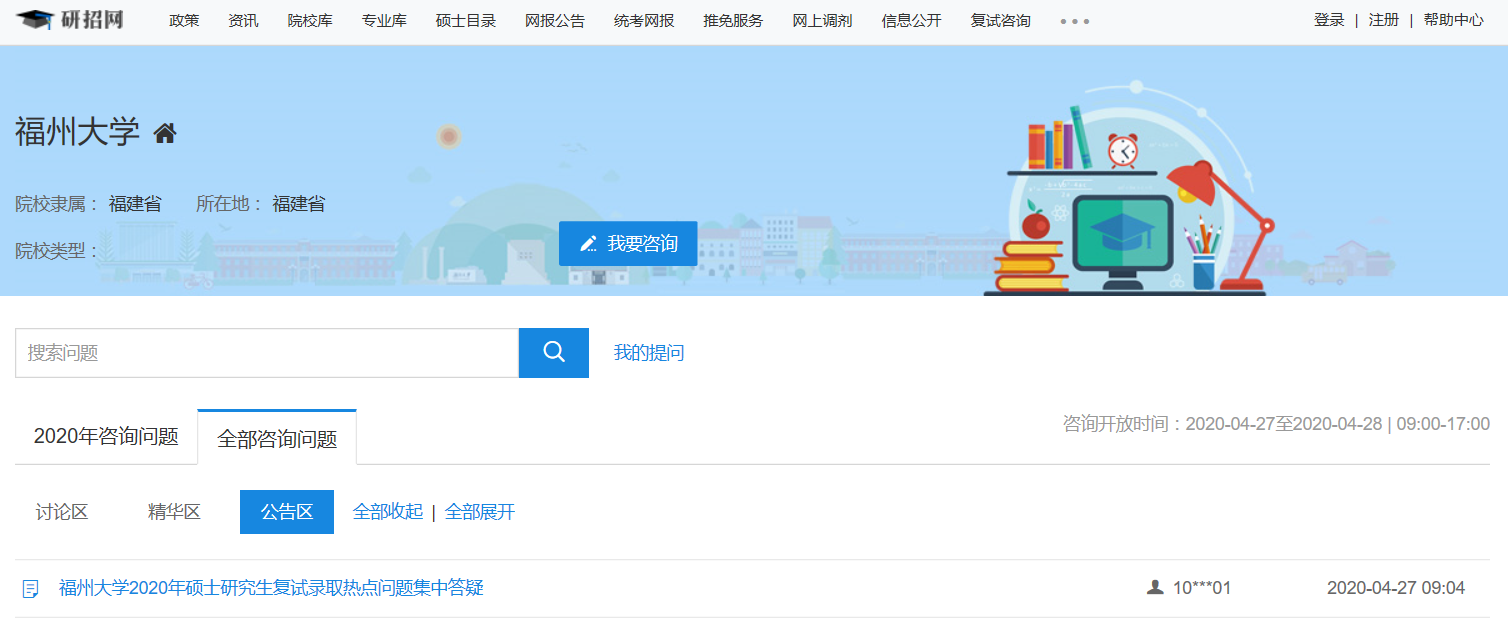This screenshot has width=1508, height=619.
Task: Switch to the 2020年咨询问题 tab
Action: pyautogui.click(x=106, y=437)
